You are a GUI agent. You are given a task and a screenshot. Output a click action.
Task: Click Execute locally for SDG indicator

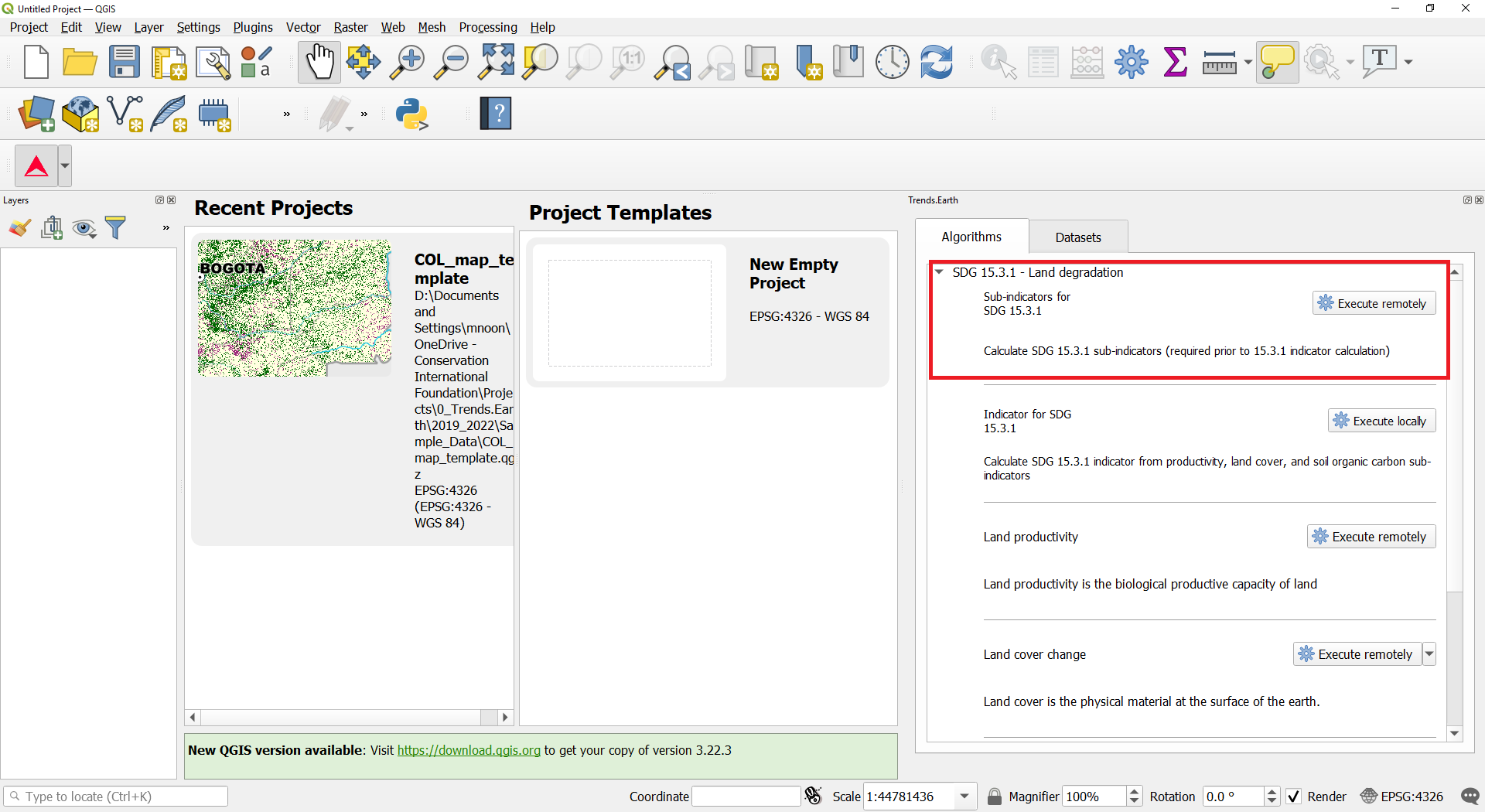(1381, 421)
